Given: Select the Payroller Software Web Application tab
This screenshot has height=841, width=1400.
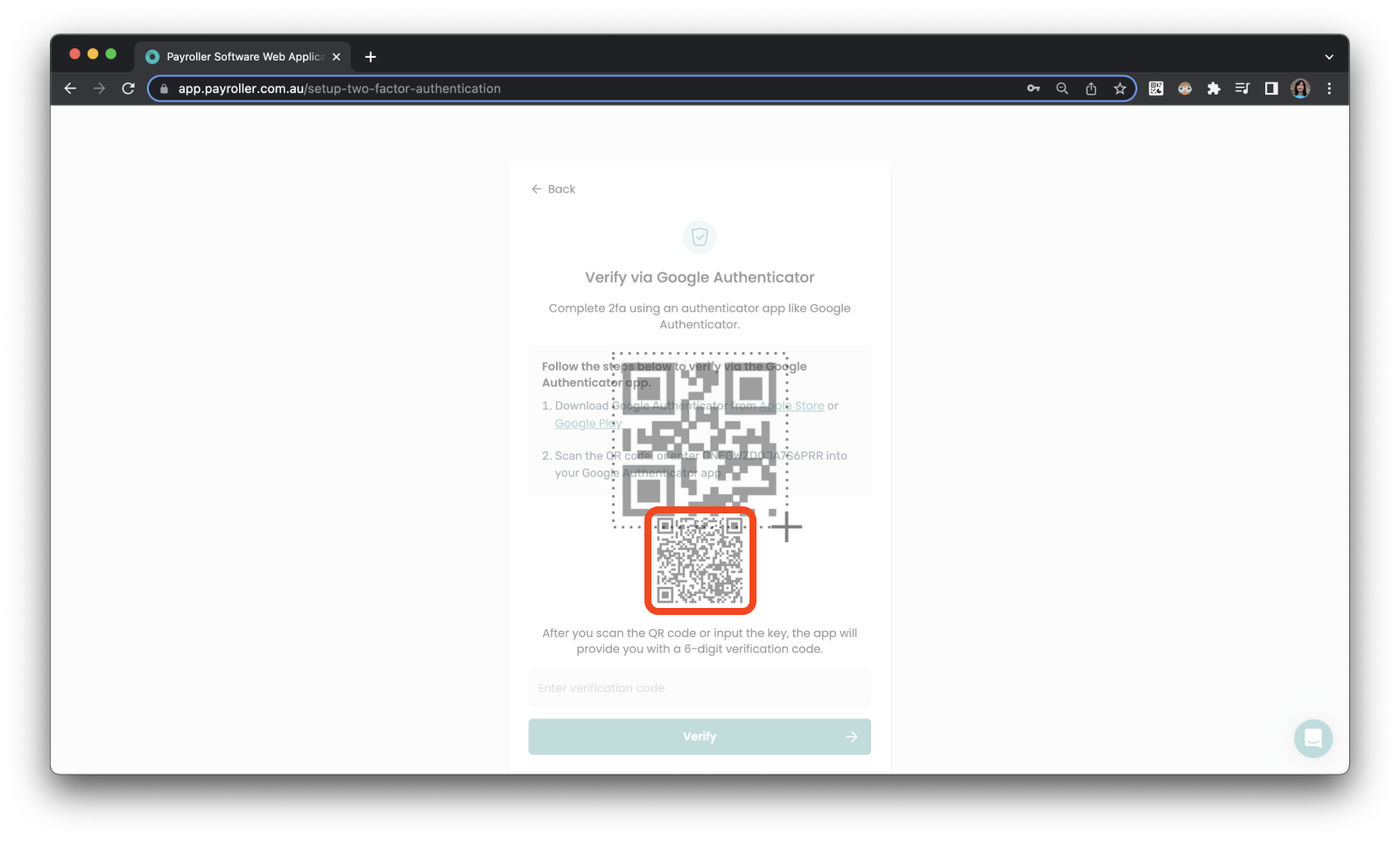Looking at the screenshot, I should coord(243,57).
